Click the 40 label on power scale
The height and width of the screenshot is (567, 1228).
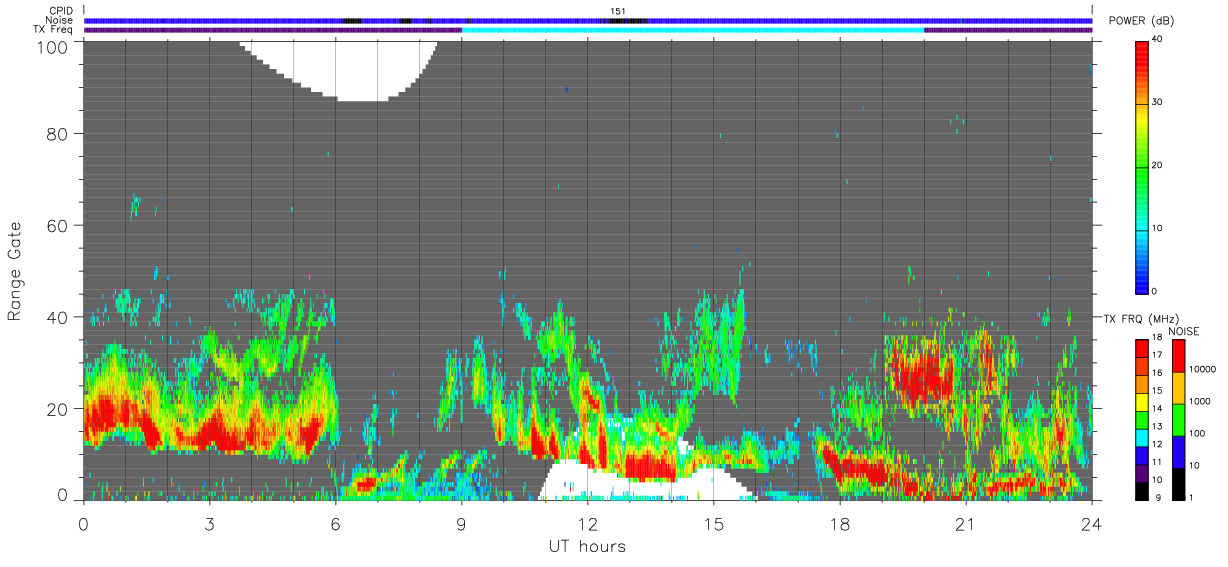pyautogui.click(x=1156, y=39)
